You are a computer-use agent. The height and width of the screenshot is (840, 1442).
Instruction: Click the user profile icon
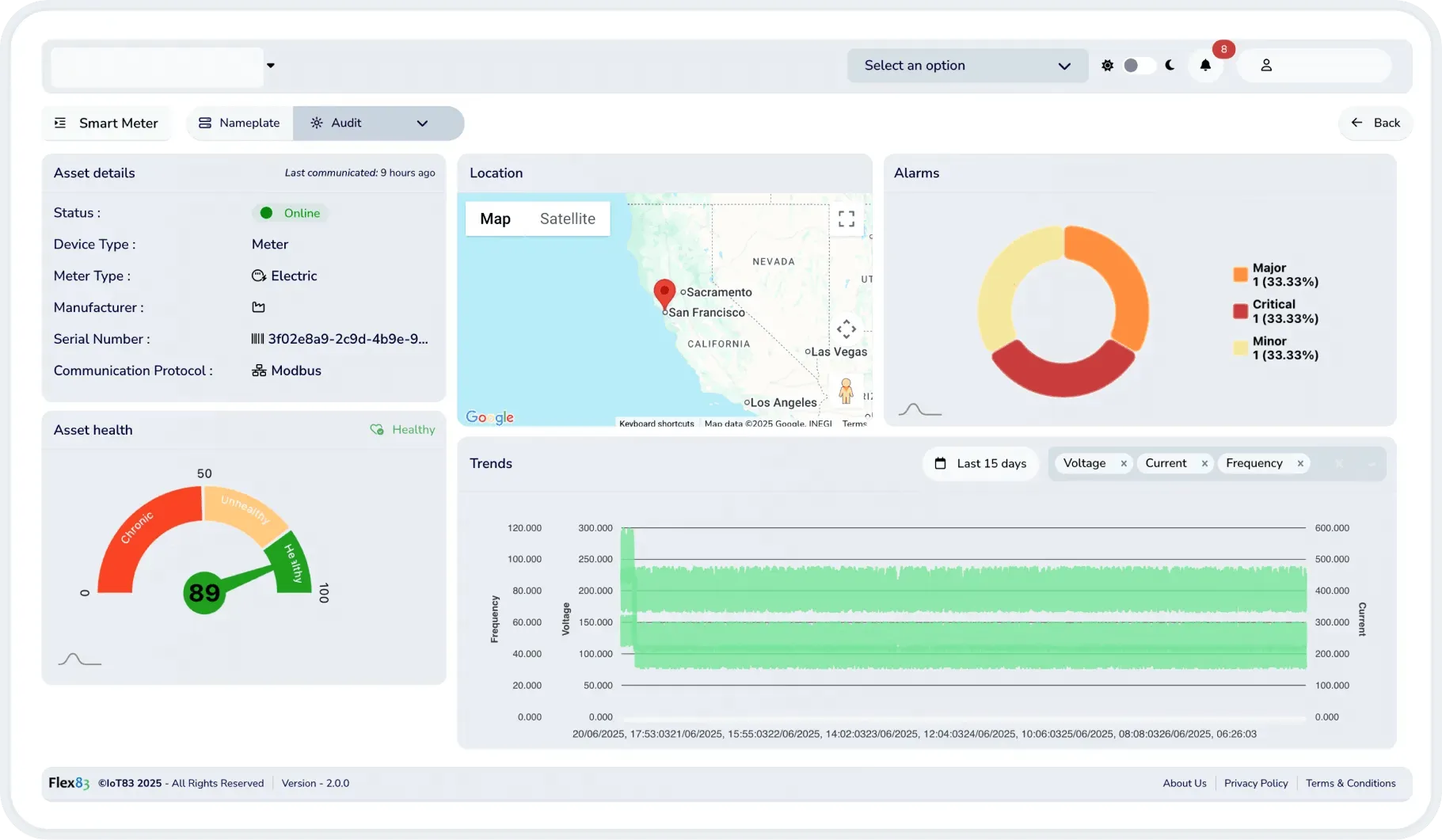[1266, 66]
